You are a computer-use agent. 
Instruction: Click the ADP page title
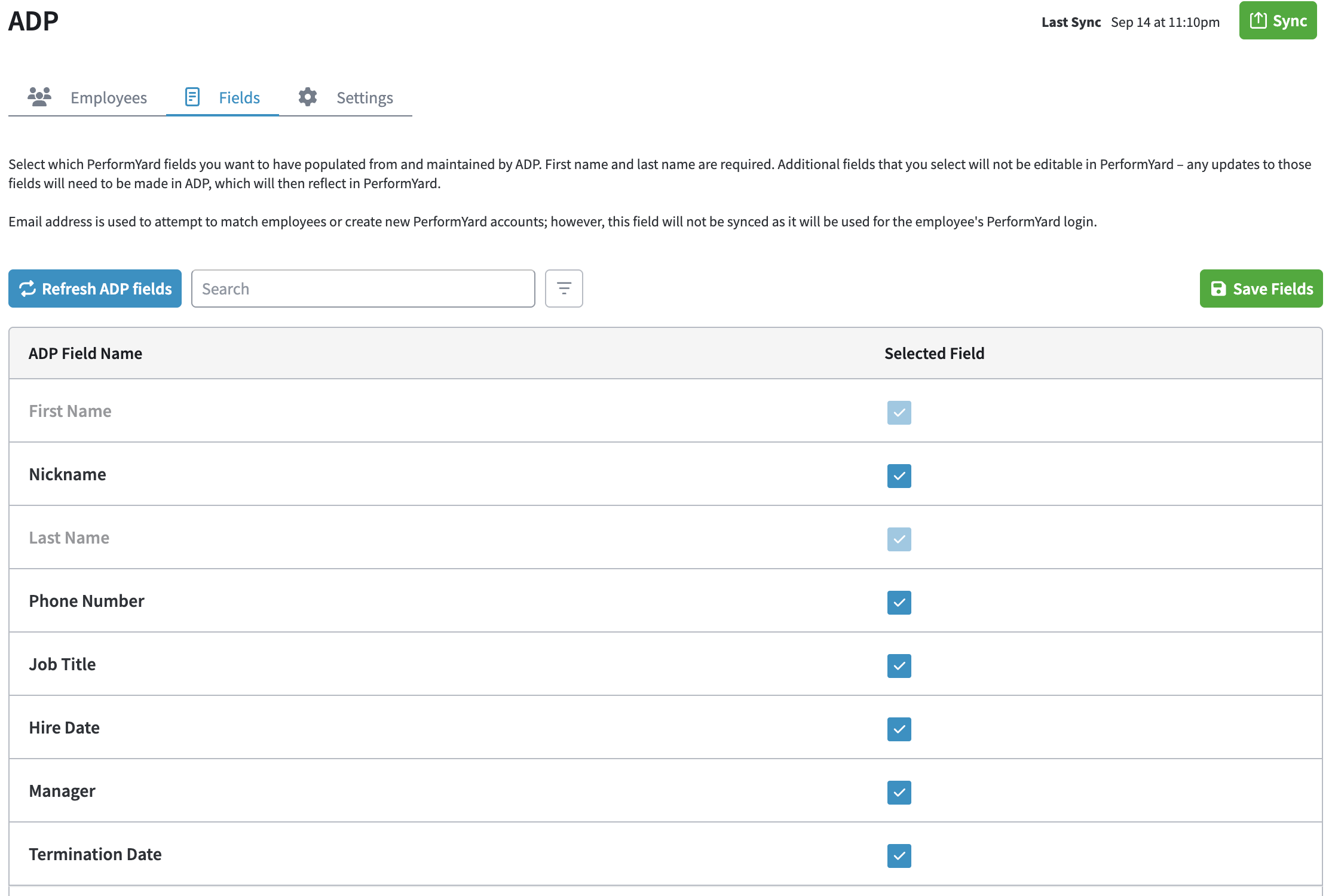(x=33, y=21)
